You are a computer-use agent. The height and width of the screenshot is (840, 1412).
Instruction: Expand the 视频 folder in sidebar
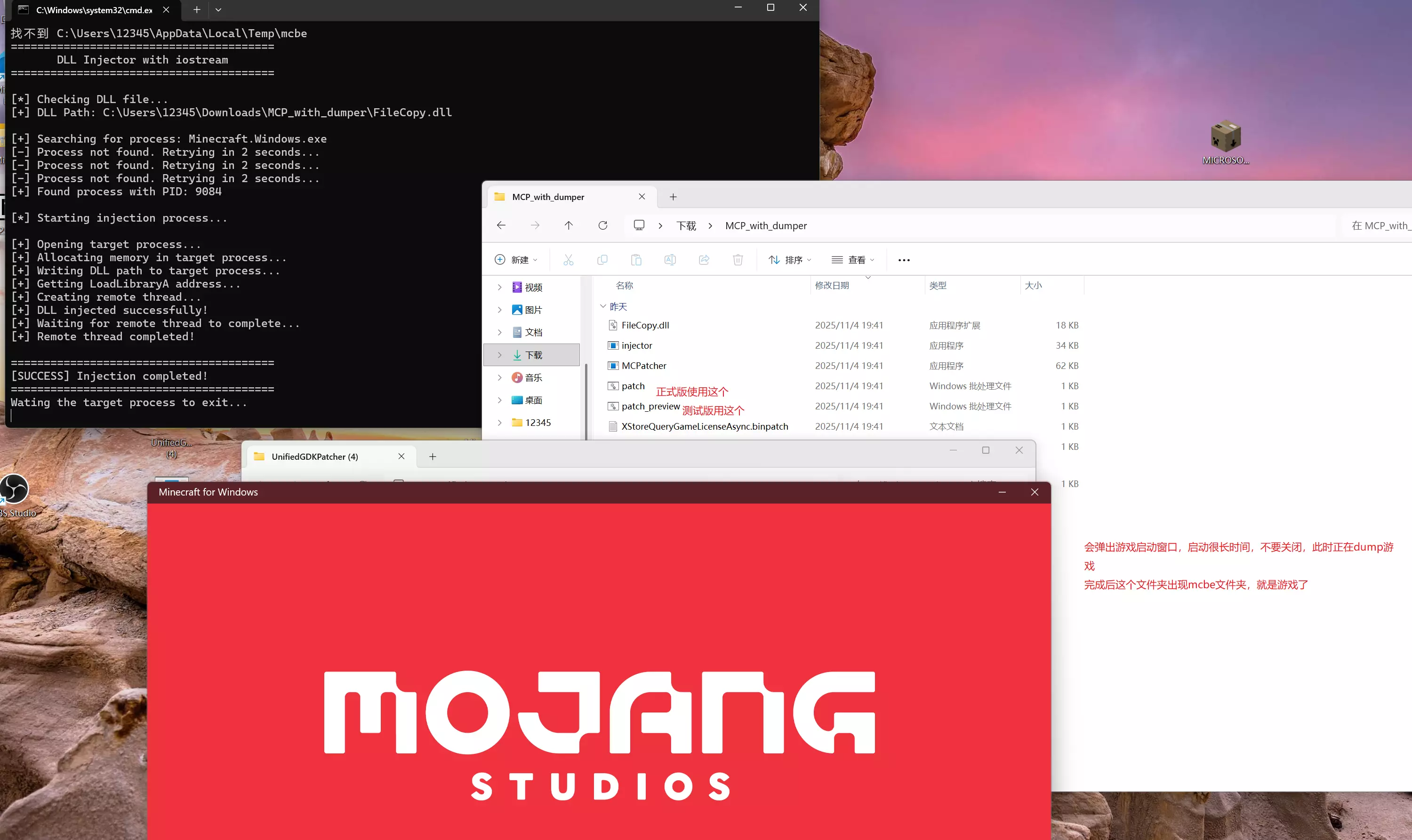pyautogui.click(x=499, y=288)
